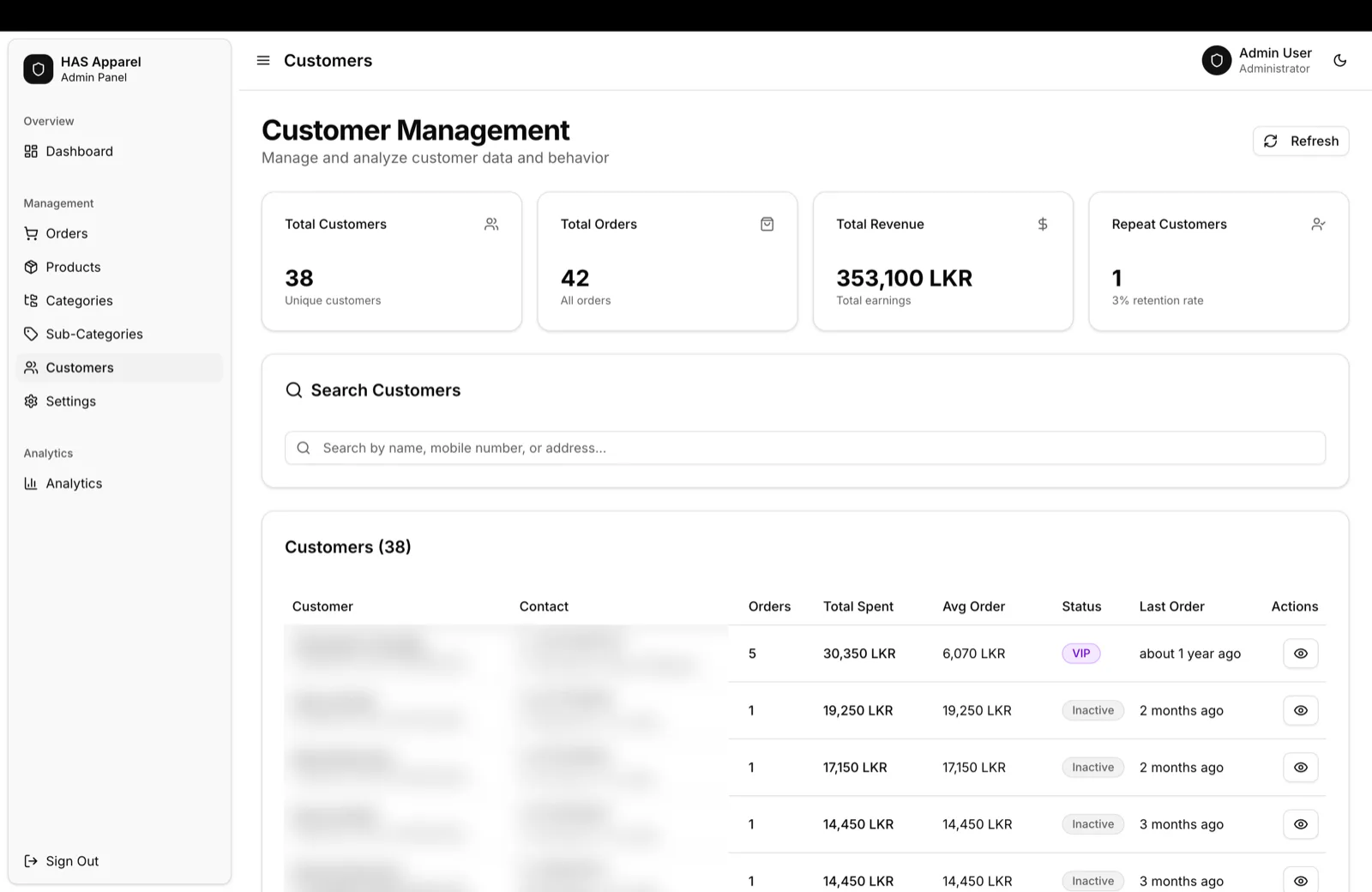
Task: Open Dashboard from sidebar
Action: point(119,152)
